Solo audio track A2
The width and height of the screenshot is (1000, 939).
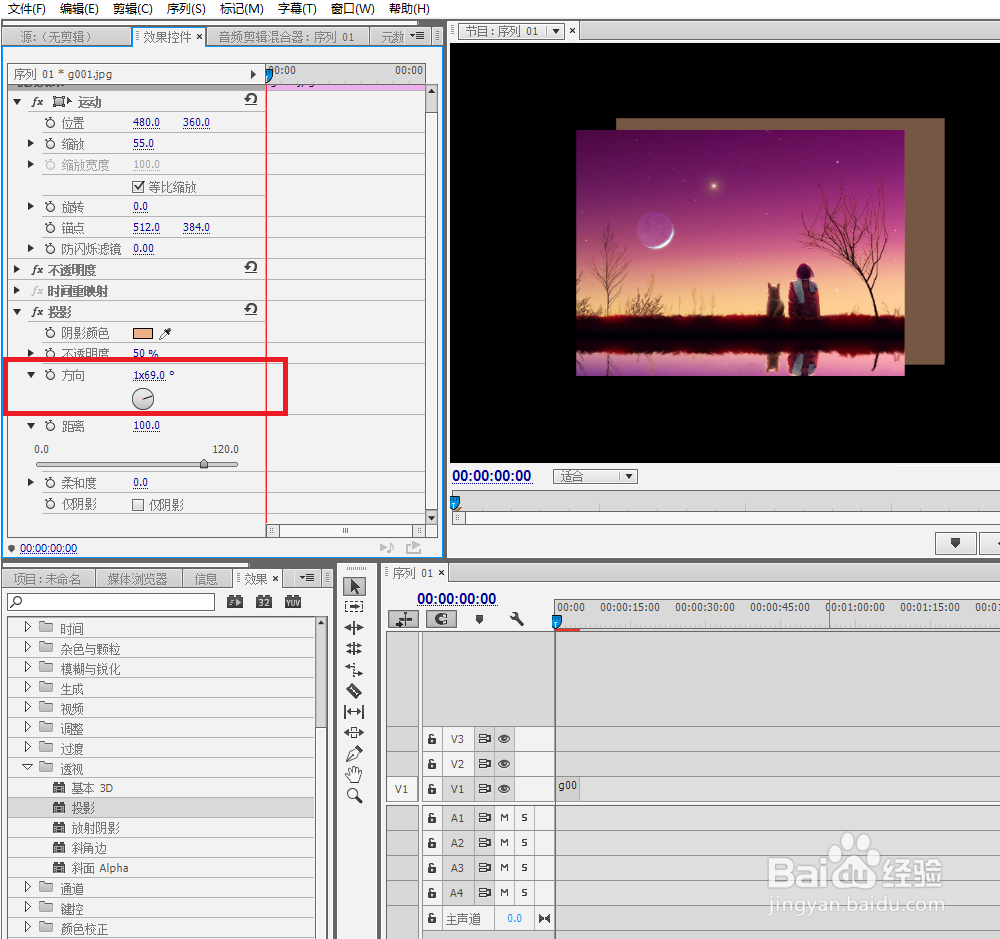[524, 843]
